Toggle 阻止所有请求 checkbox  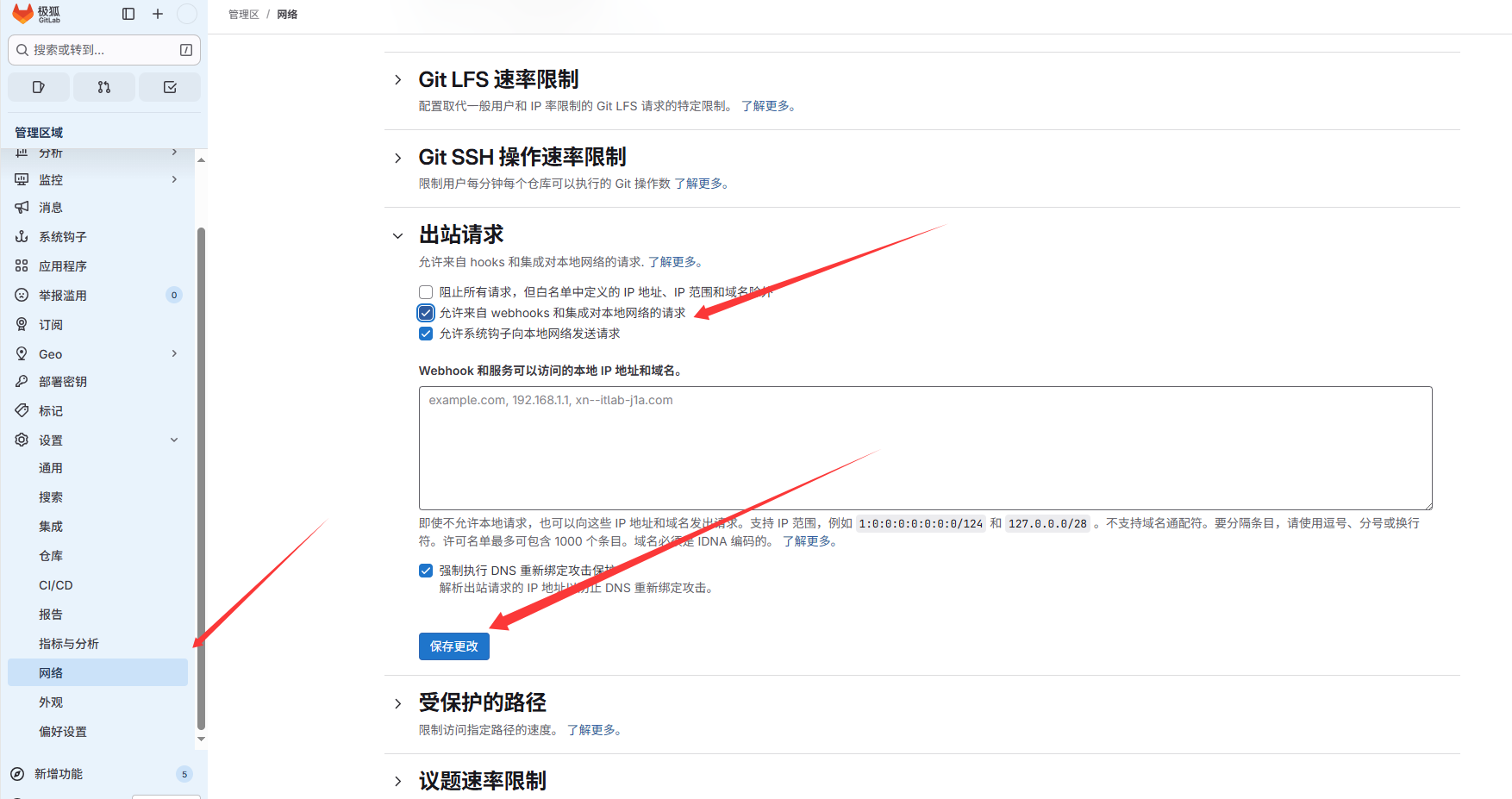426,292
